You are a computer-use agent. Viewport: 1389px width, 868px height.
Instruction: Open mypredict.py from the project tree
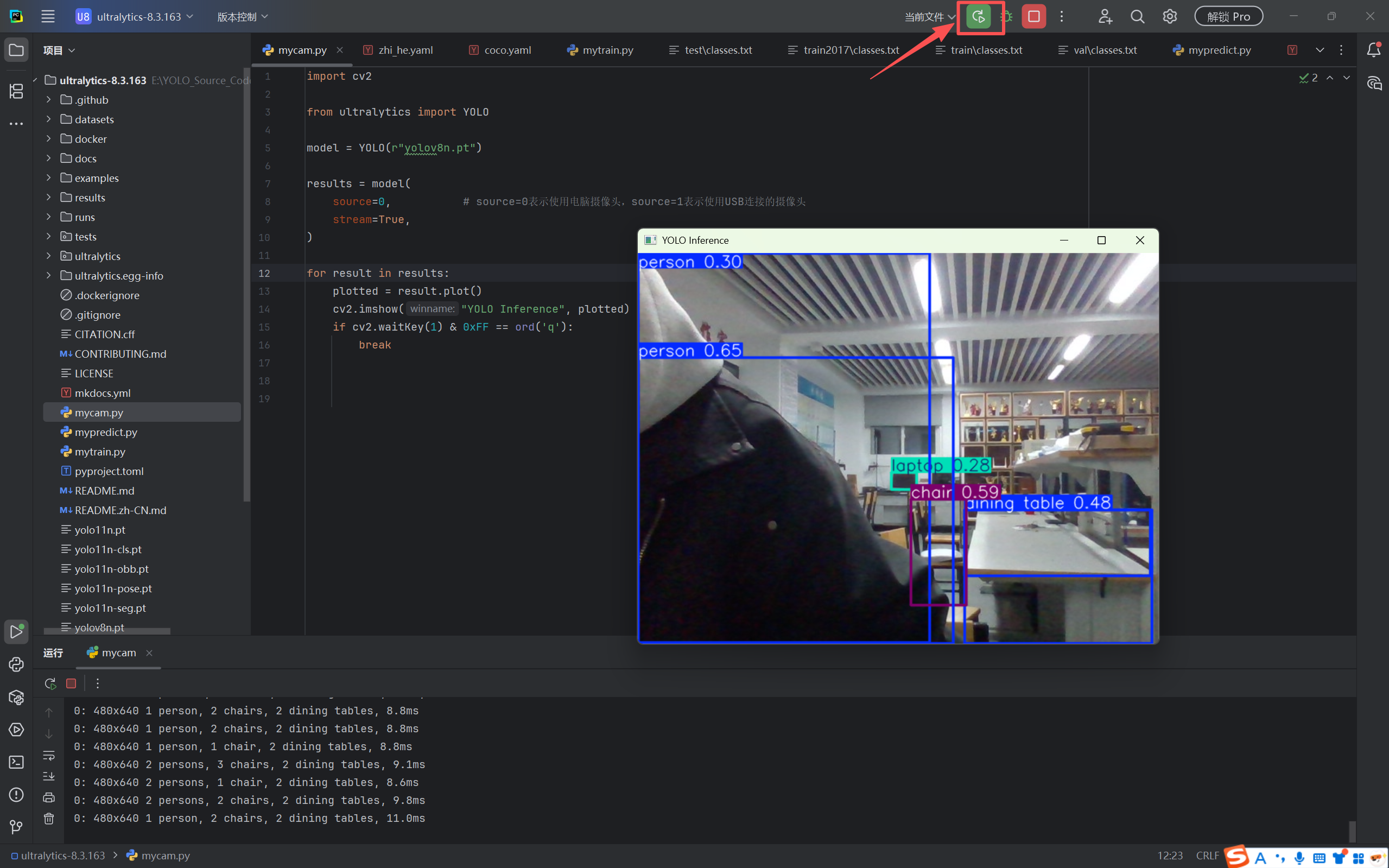coord(106,432)
